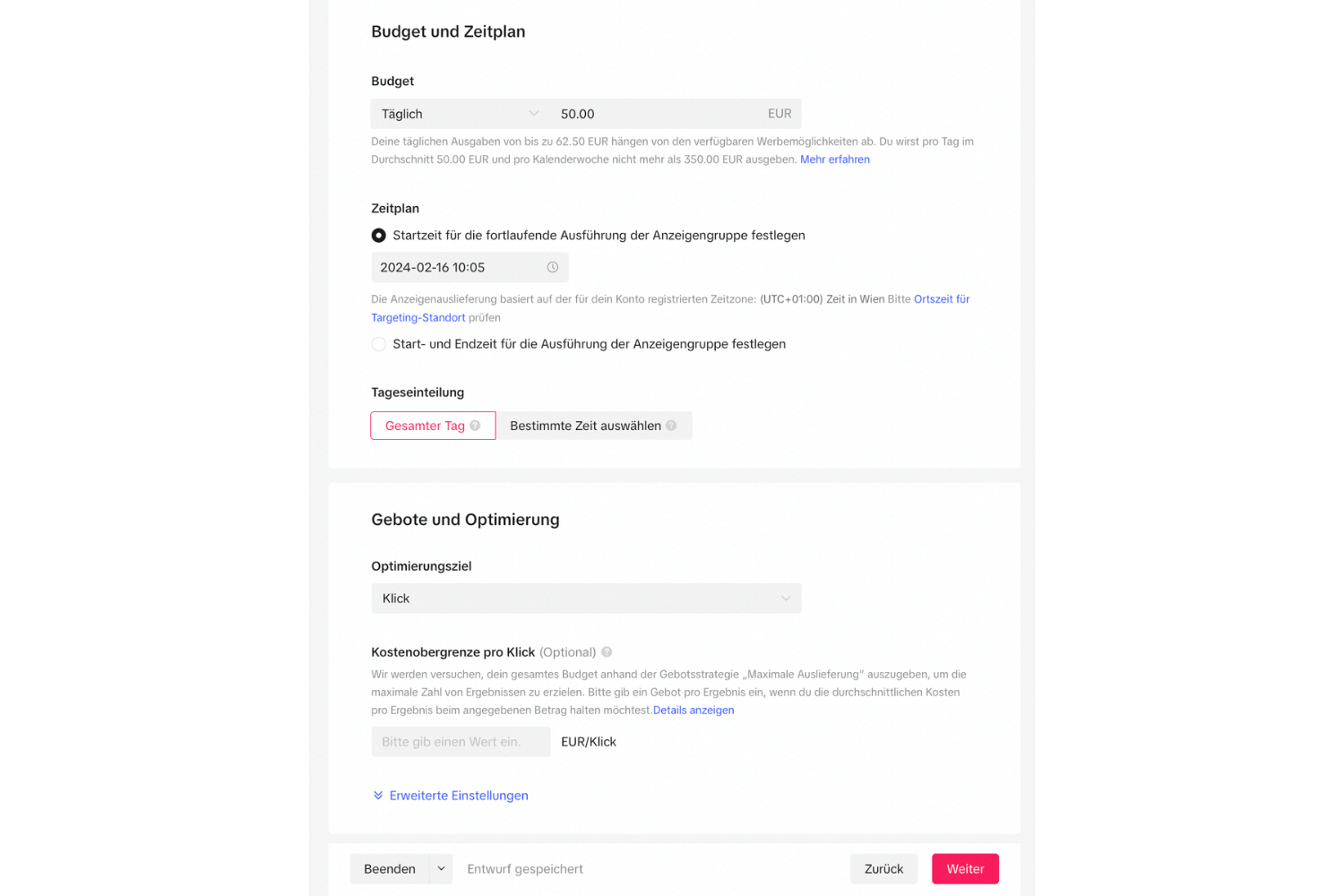The height and width of the screenshot is (896, 1344).
Task: Click the double-chevron icon beside Erweiterte Einstellungen
Action: click(378, 796)
